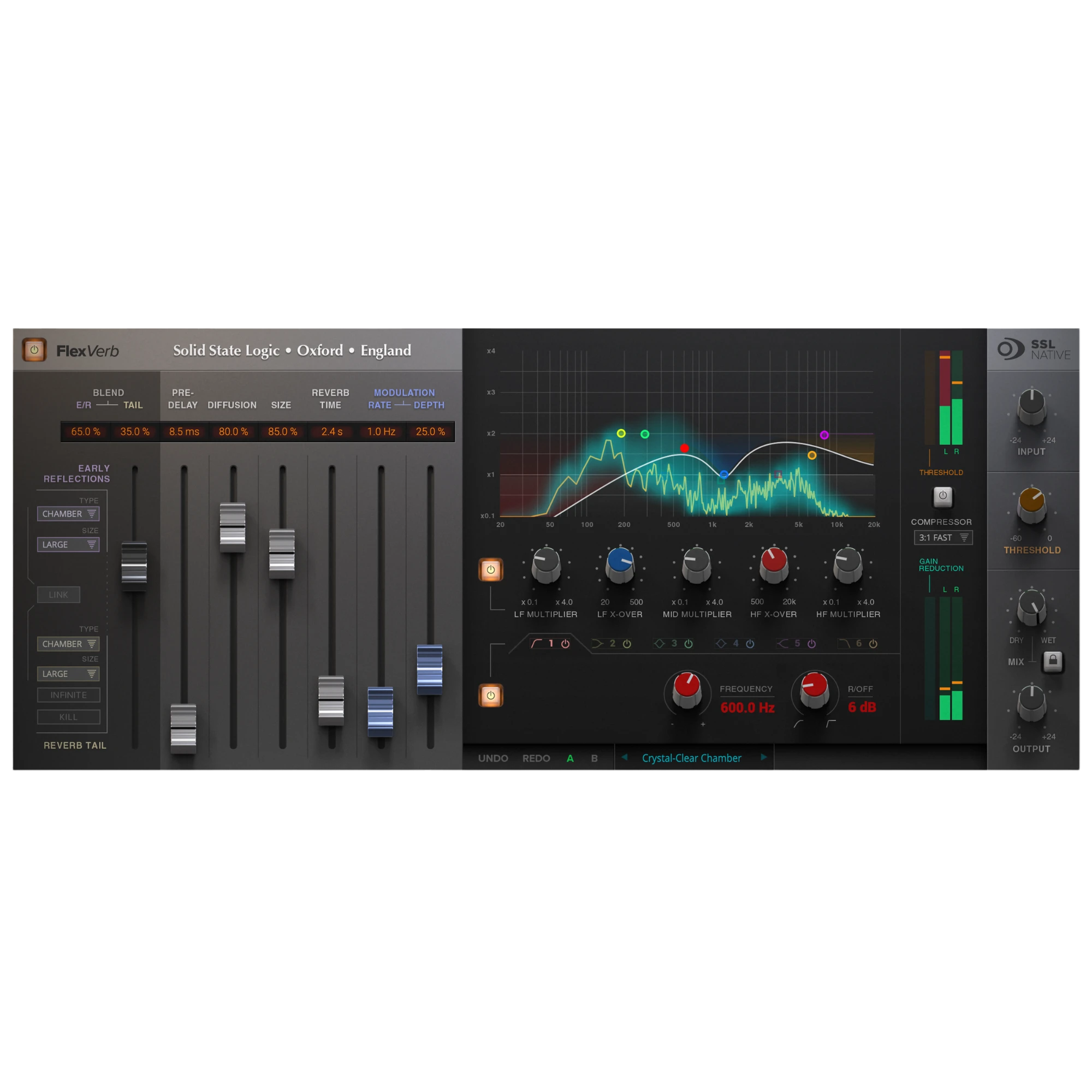Toggle EQ band 6 power
This screenshot has height=1092, width=1092.
tap(873, 644)
